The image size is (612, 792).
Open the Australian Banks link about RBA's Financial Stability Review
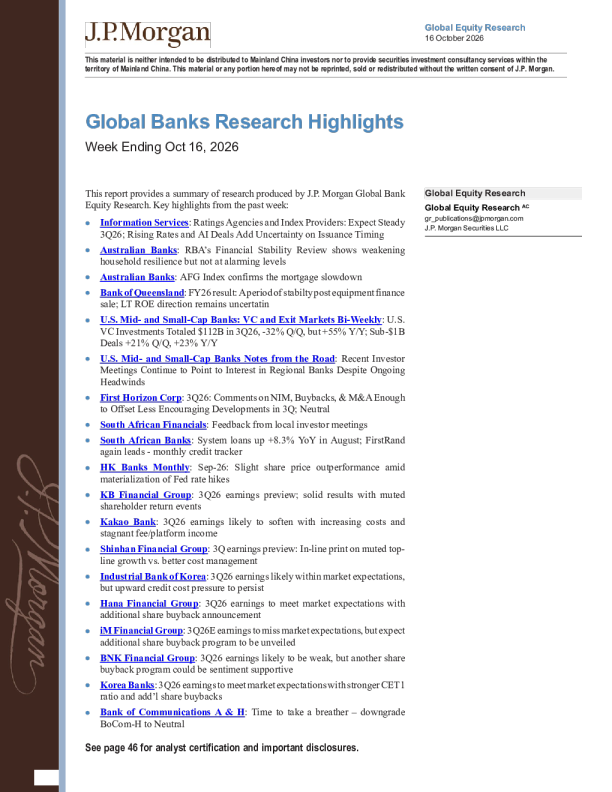tap(138, 250)
